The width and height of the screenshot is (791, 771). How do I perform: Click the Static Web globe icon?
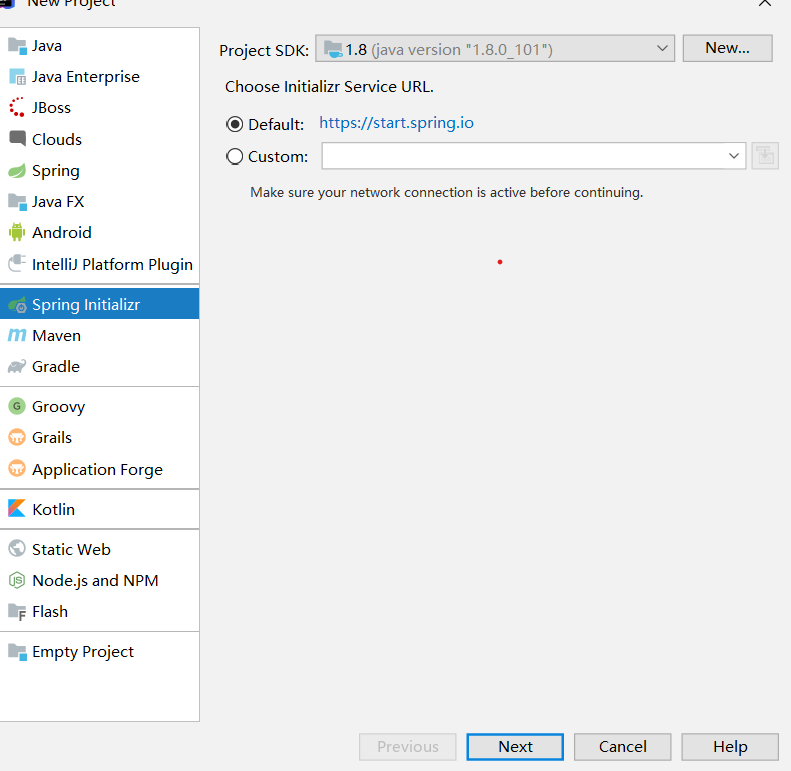(17, 548)
